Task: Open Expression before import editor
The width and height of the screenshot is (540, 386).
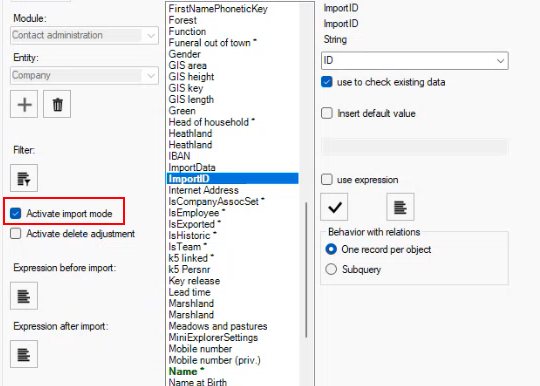Action: coord(24,296)
